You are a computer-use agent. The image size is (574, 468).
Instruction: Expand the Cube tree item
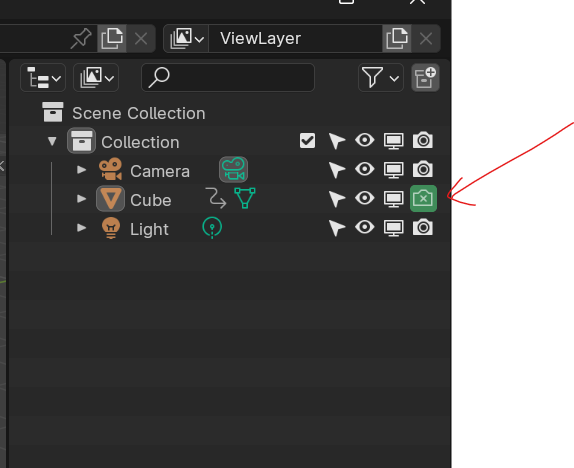[x=81, y=199]
